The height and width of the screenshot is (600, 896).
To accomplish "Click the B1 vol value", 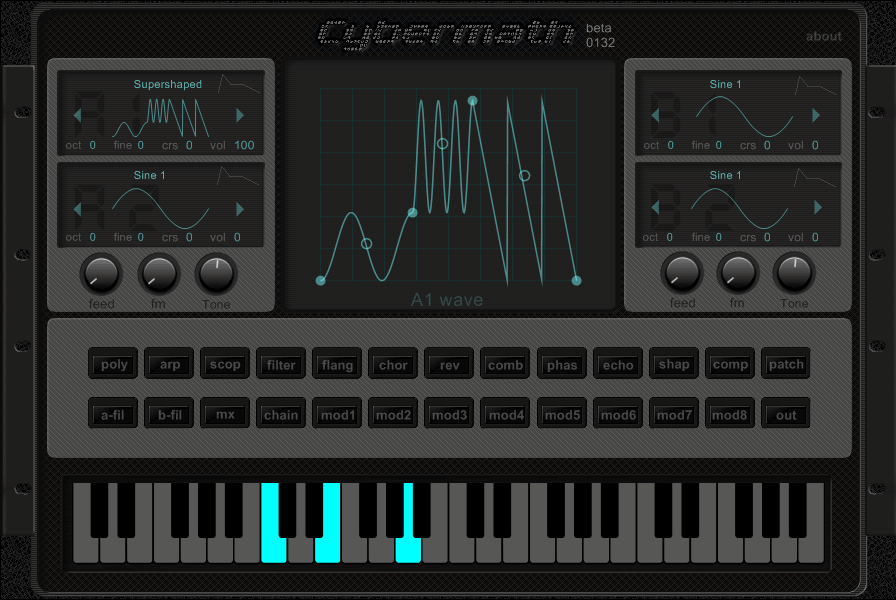I will (815, 145).
